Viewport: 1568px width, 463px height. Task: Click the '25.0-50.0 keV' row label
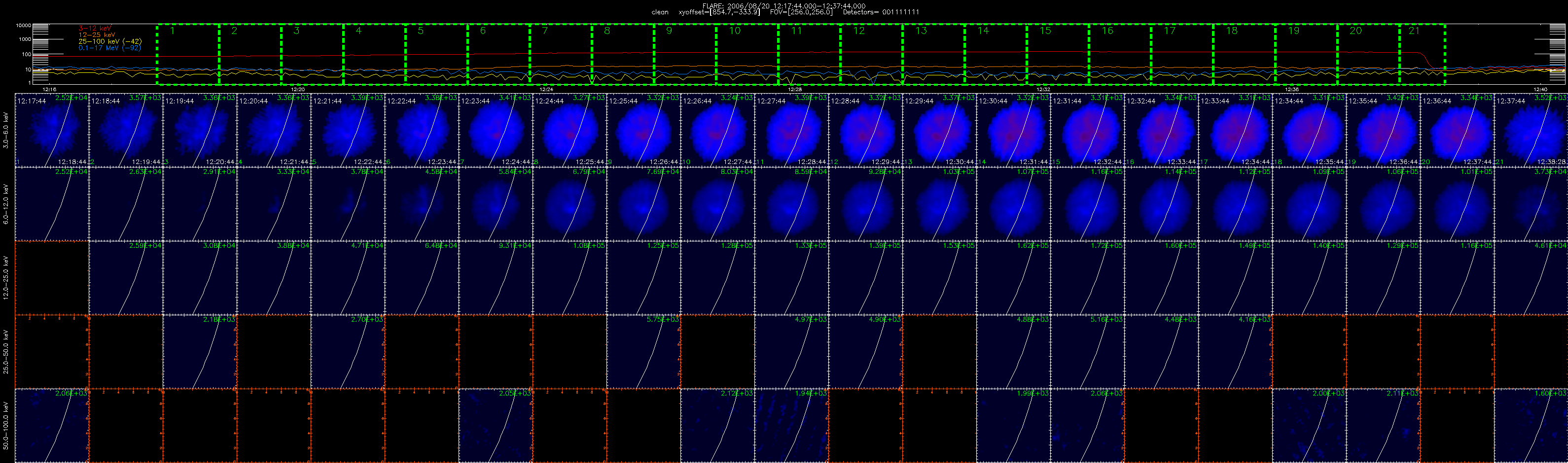6,352
